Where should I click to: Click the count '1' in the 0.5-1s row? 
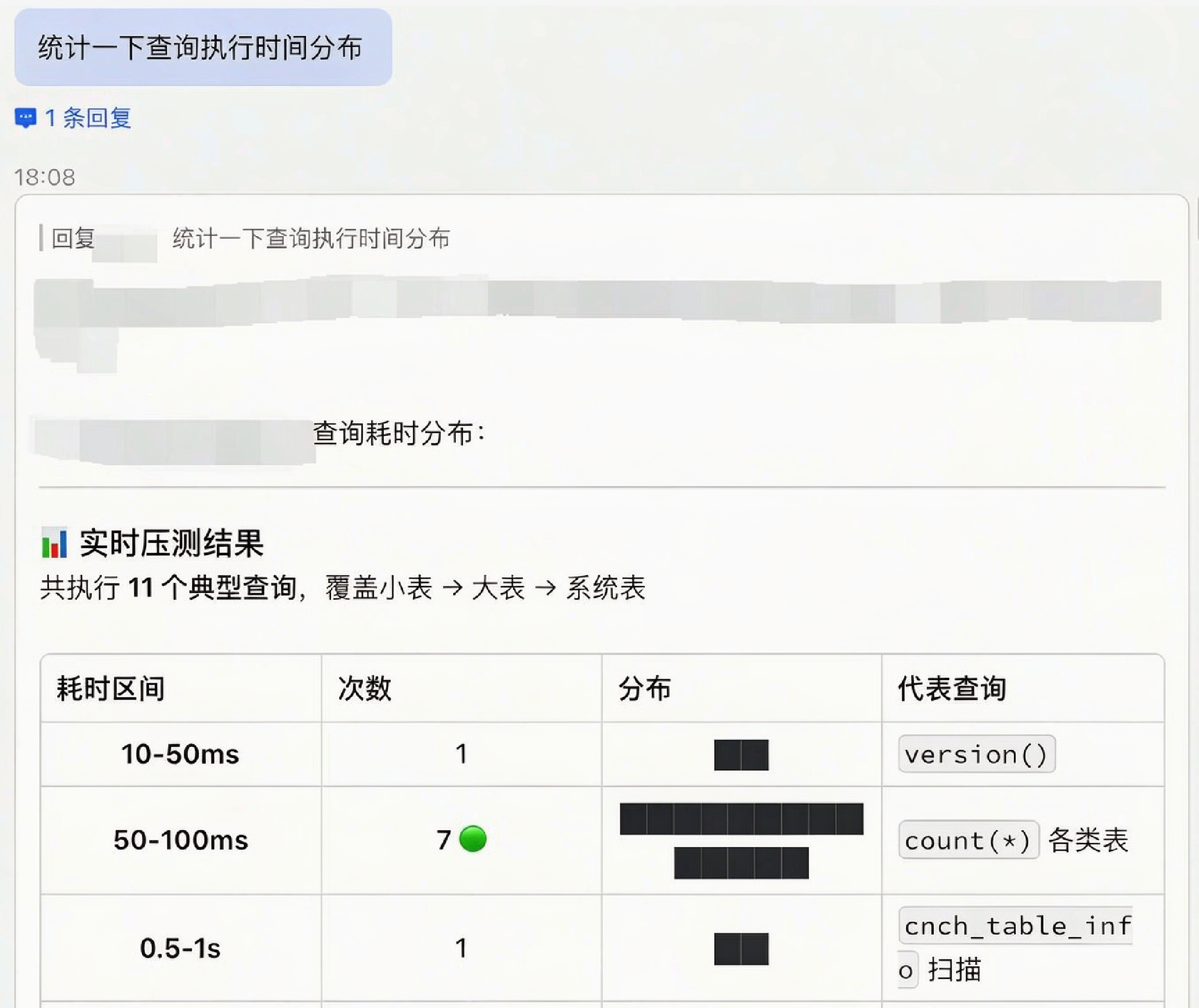click(x=462, y=948)
